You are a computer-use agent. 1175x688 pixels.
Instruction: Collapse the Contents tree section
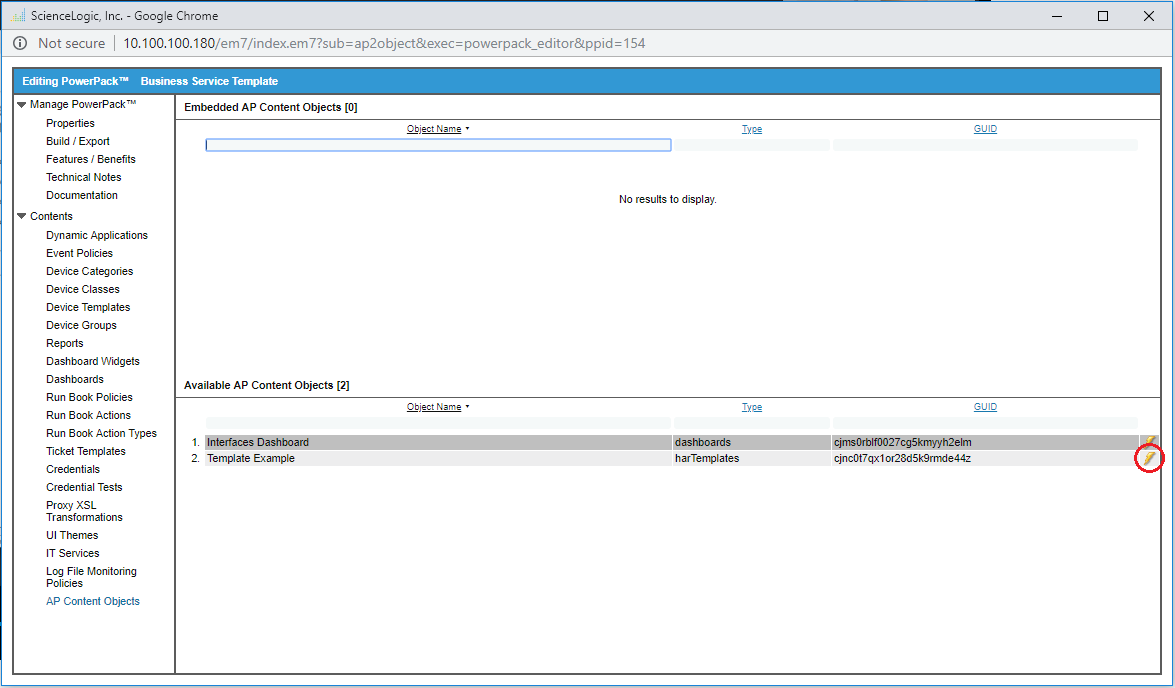(22, 216)
